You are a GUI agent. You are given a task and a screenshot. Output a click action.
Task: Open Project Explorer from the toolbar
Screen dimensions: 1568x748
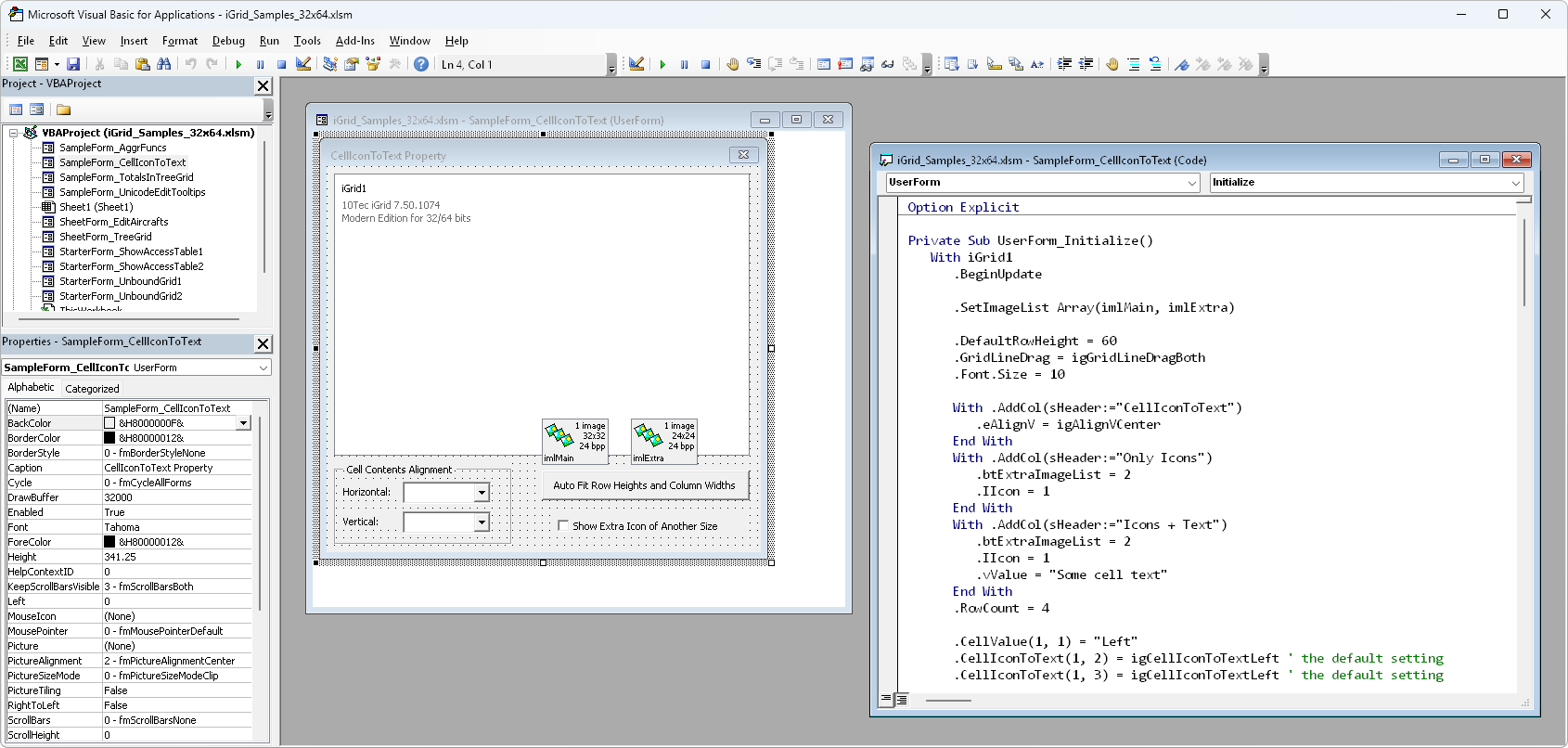coord(329,64)
